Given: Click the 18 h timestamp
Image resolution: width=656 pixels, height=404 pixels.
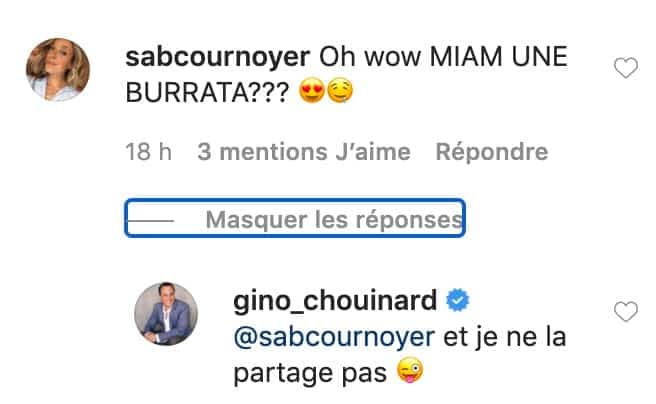Looking at the screenshot, I should 149,151.
